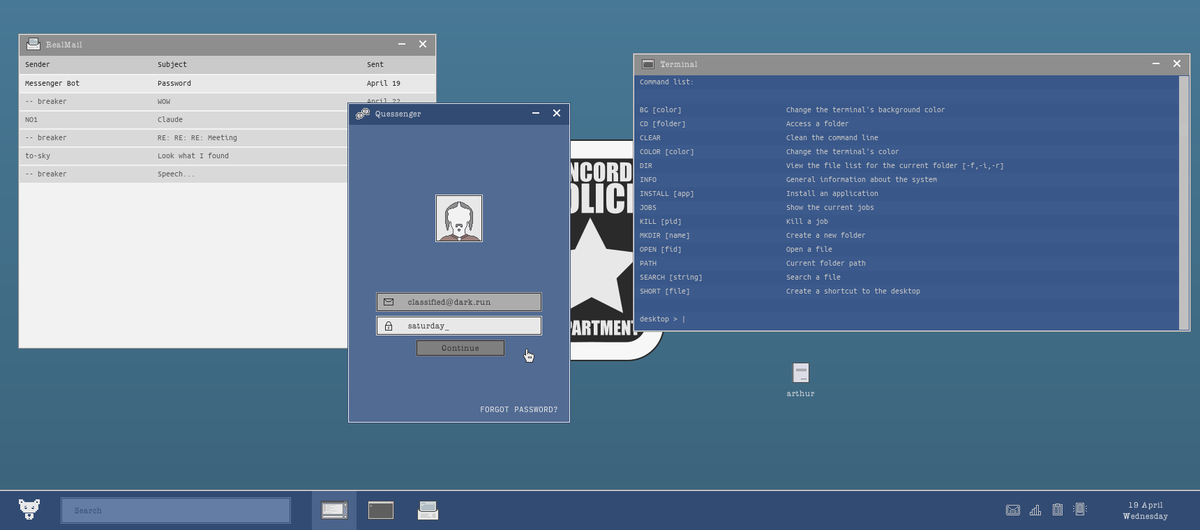Click the 19 April Wednesday clock
Image resolution: width=1200 pixels, height=530 pixels.
click(x=1145, y=510)
